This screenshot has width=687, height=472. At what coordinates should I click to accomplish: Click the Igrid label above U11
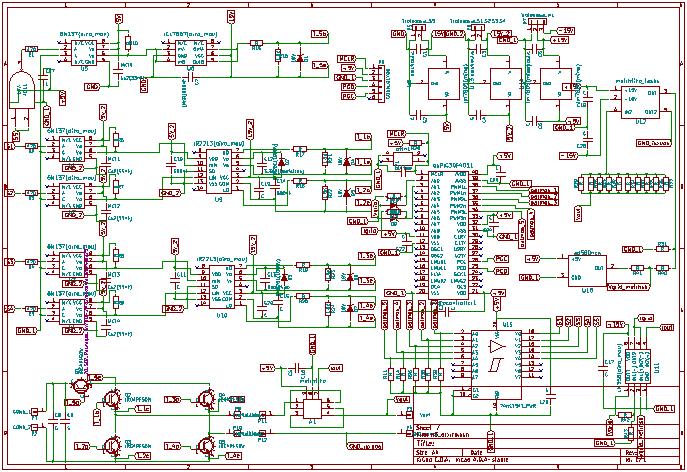647,318
